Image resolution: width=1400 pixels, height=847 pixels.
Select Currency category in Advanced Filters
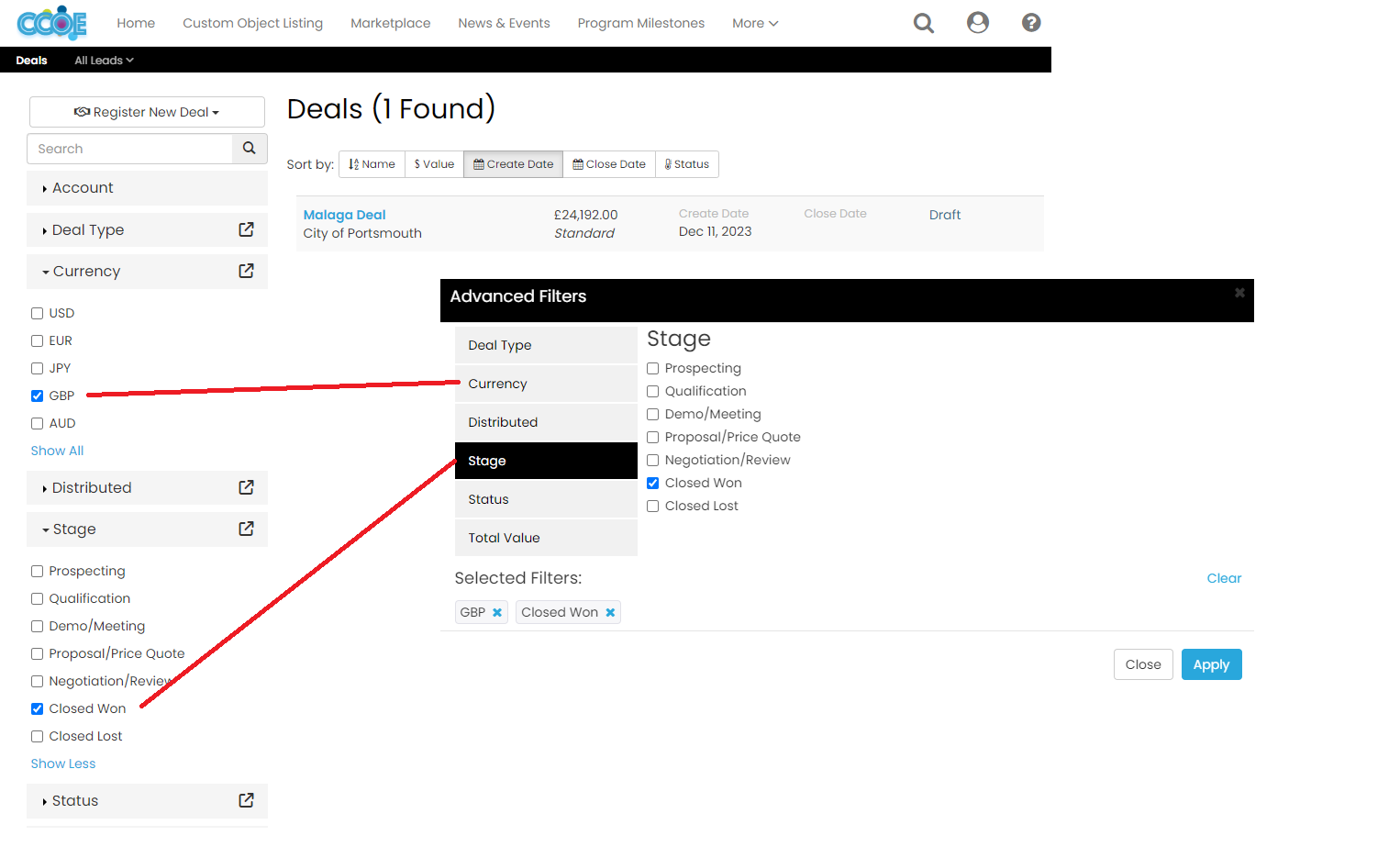tap(546, 384)
